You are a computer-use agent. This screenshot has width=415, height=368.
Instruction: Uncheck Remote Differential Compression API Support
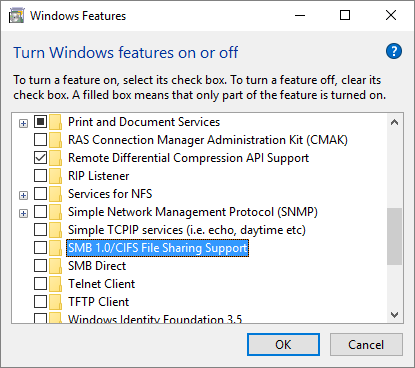40,158
